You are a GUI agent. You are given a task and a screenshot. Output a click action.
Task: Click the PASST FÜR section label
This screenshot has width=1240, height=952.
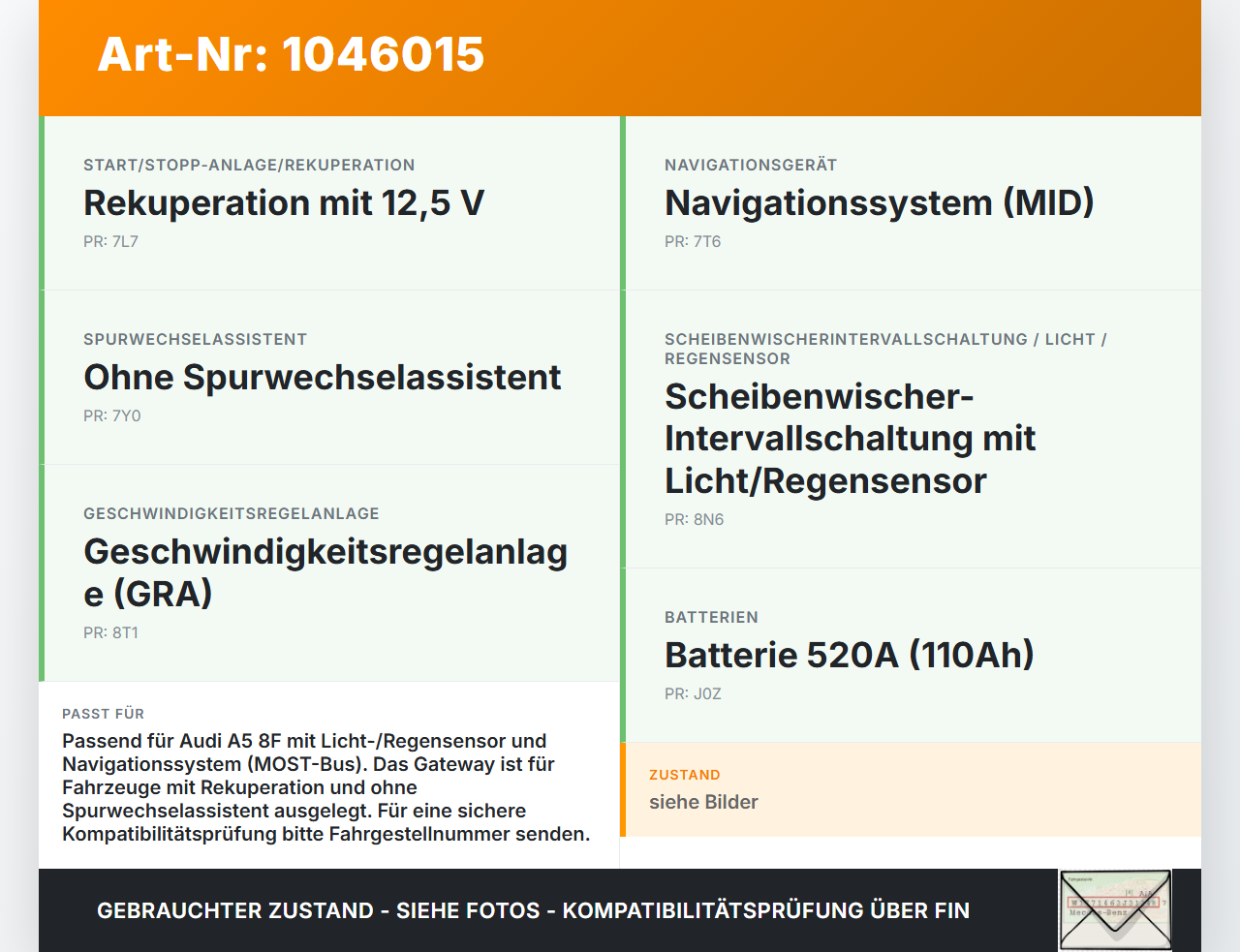103,714
